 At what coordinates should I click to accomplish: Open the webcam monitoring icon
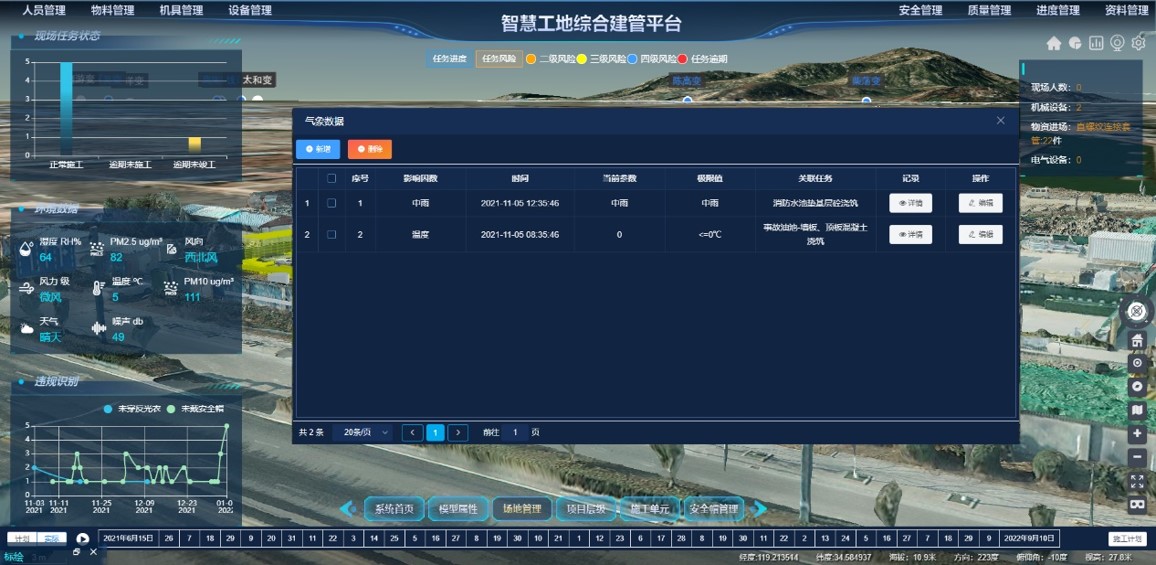(x=1117, y=43)
